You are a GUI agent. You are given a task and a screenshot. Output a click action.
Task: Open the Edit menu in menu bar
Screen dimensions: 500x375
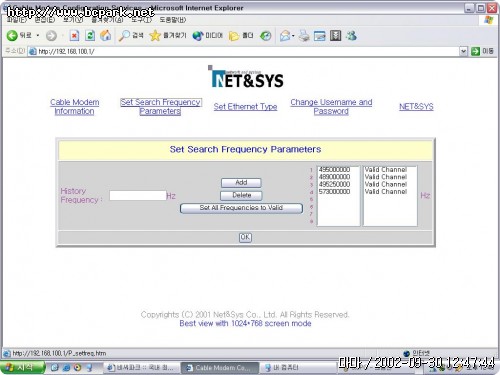pos(45,20)
